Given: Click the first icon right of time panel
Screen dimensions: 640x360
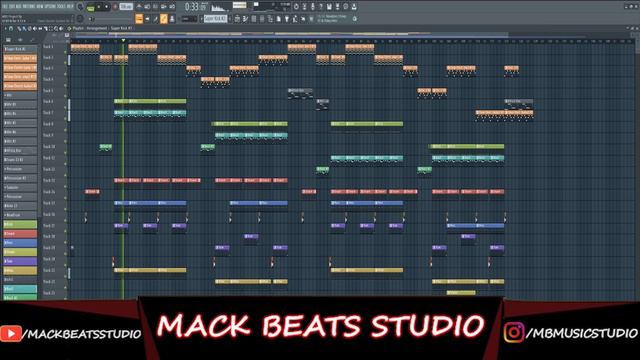Looking at the screenshot, I should [x=296, y=7].
